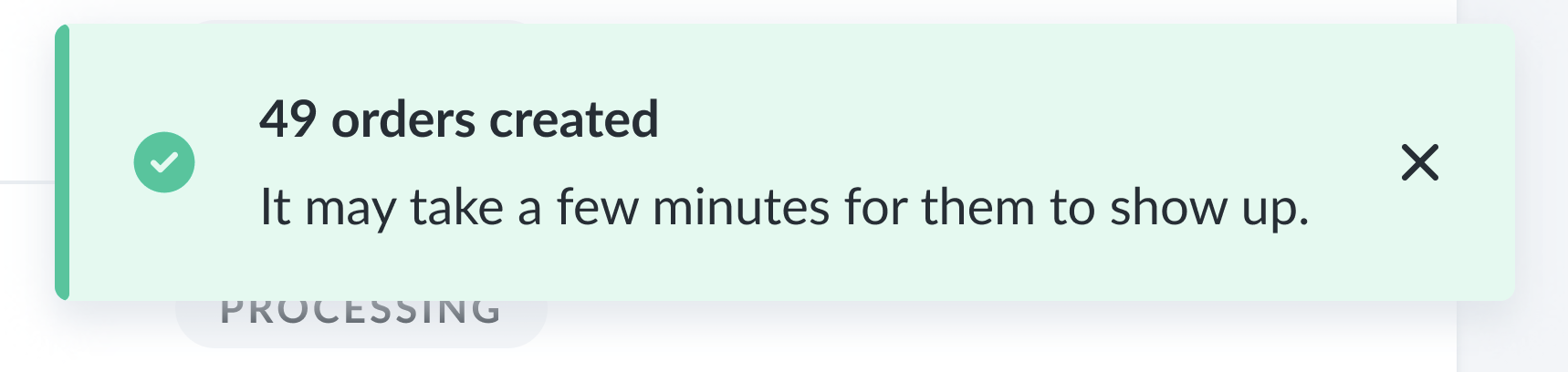Click the word 'minutes' in the toast message
Image resolution: width=1568 pixels, height=372 pixels.
point(741,207)
